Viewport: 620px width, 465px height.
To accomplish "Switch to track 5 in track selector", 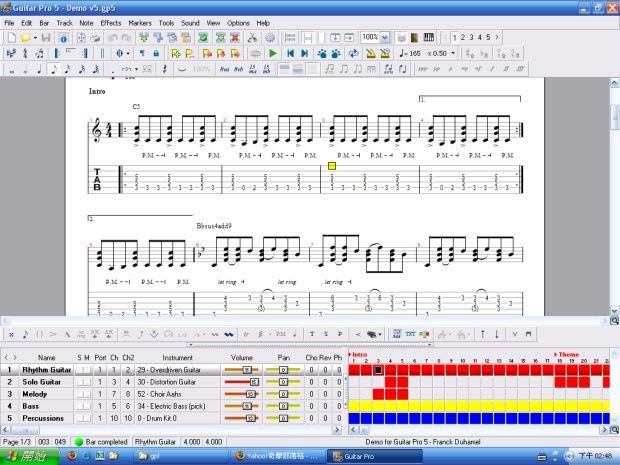I will (x=488, y=38).
